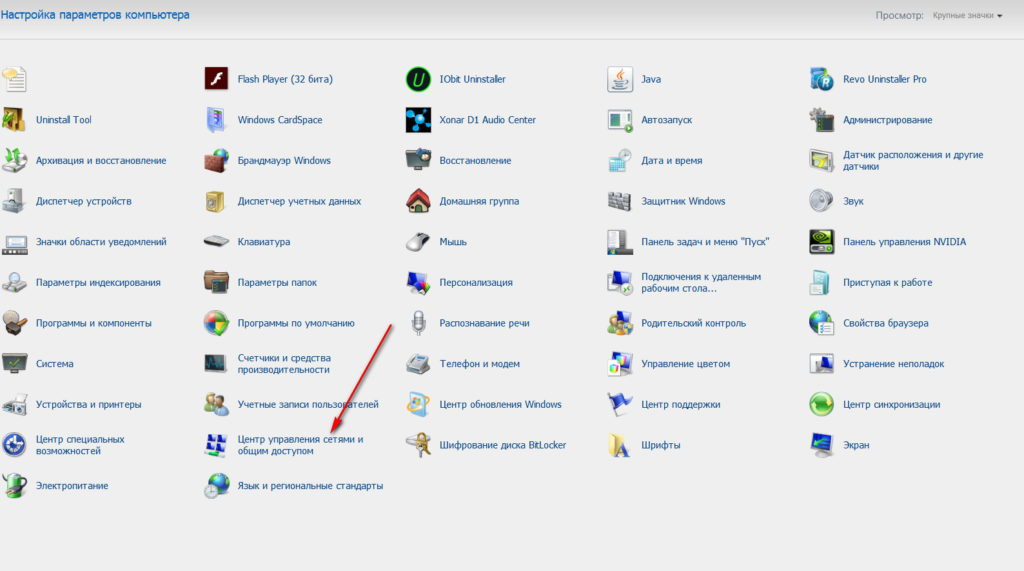1024x571 pixels.
Task: Open Диспетчер учетных данных link
Action: pyautogui.click(x=299, y=201)
